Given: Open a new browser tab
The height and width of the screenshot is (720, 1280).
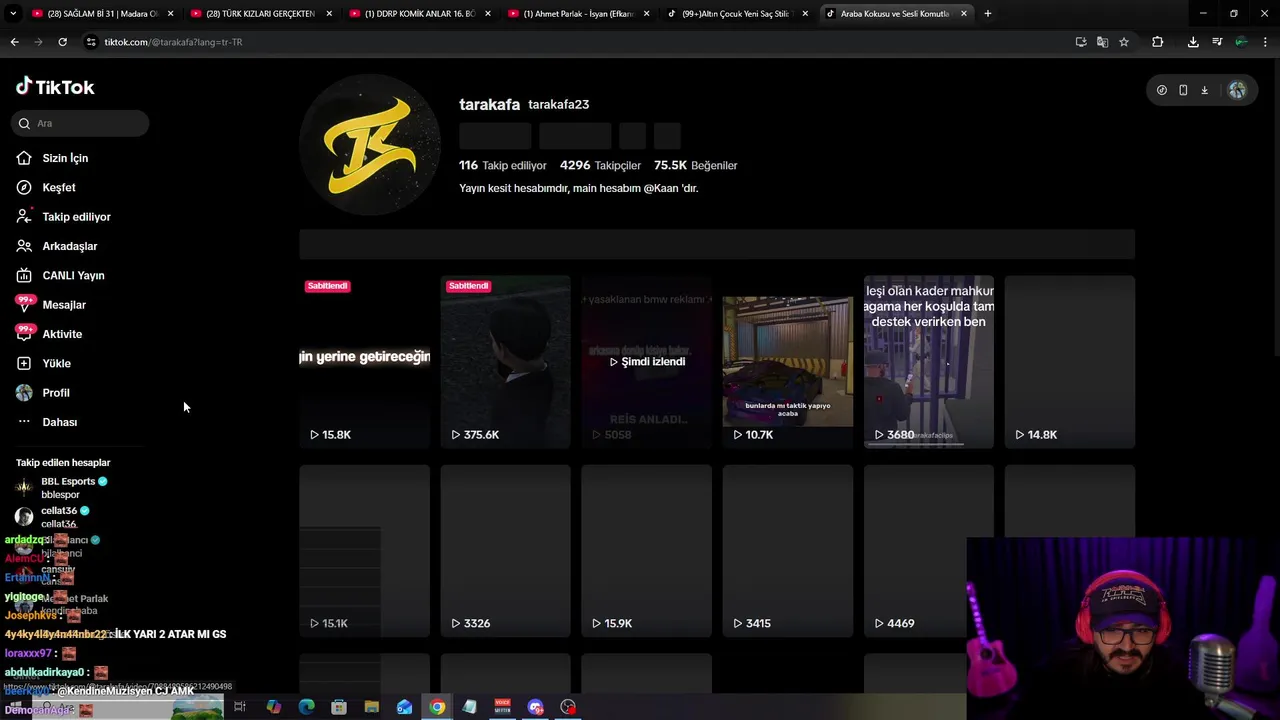Looking at the screenshot, I should [x=988, y=14].
